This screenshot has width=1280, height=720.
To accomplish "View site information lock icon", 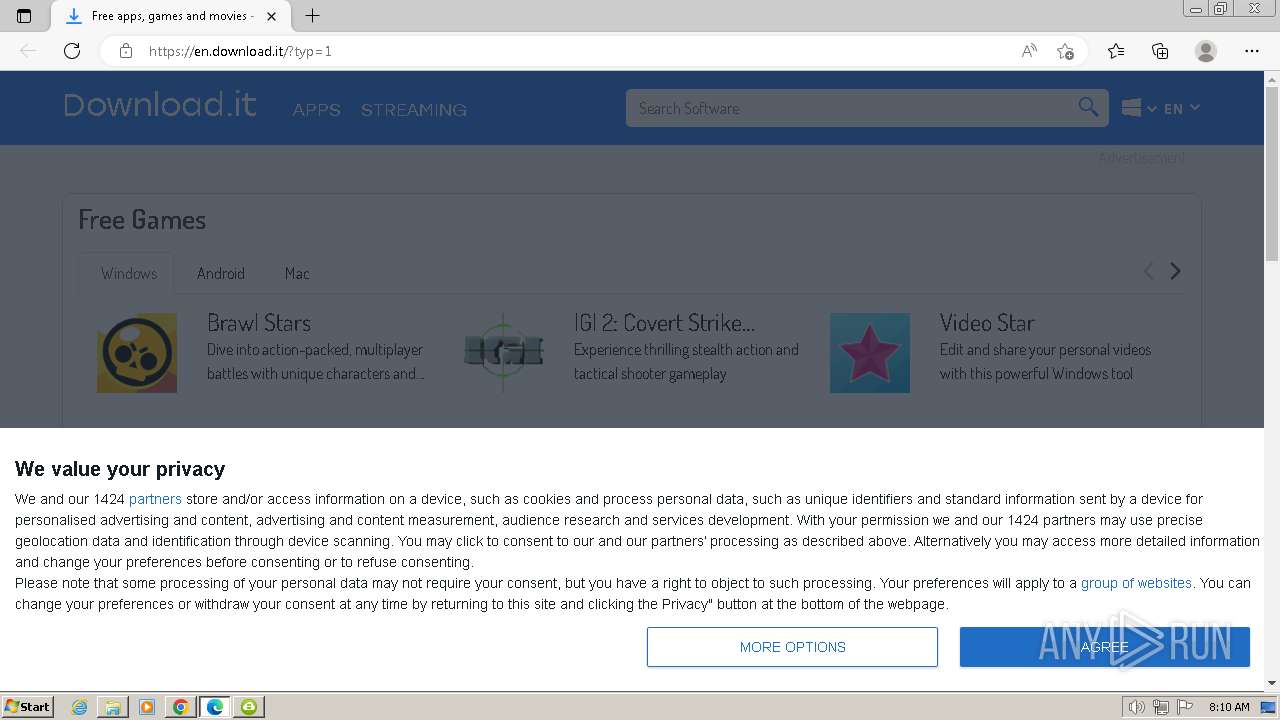I will pos(126,51).
